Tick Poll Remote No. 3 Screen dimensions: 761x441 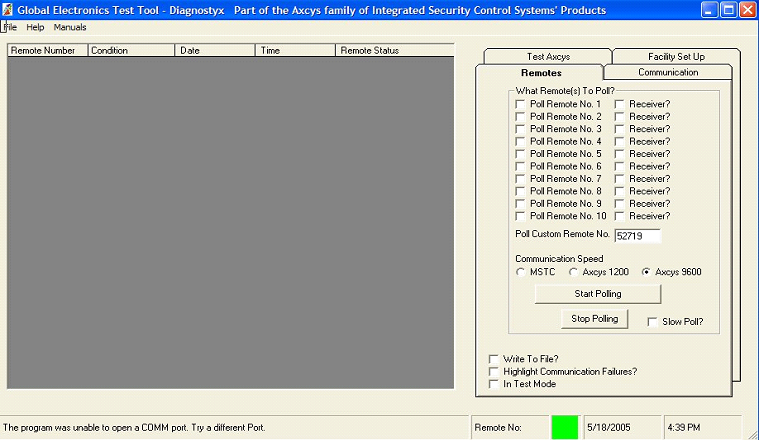coord(520,129)
